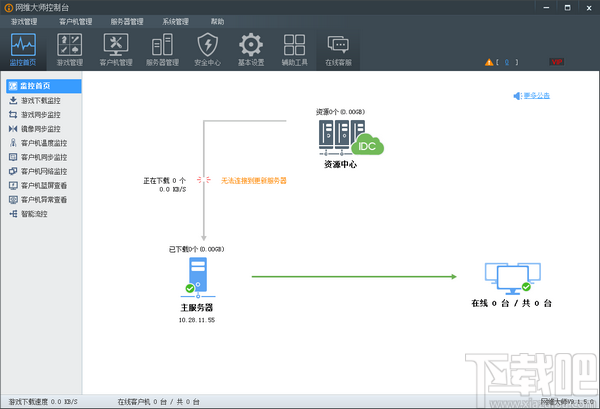Viewport: 600px width, 409px height.
Task: Open the 安全中心 shield icon
Action: point(207,50)
